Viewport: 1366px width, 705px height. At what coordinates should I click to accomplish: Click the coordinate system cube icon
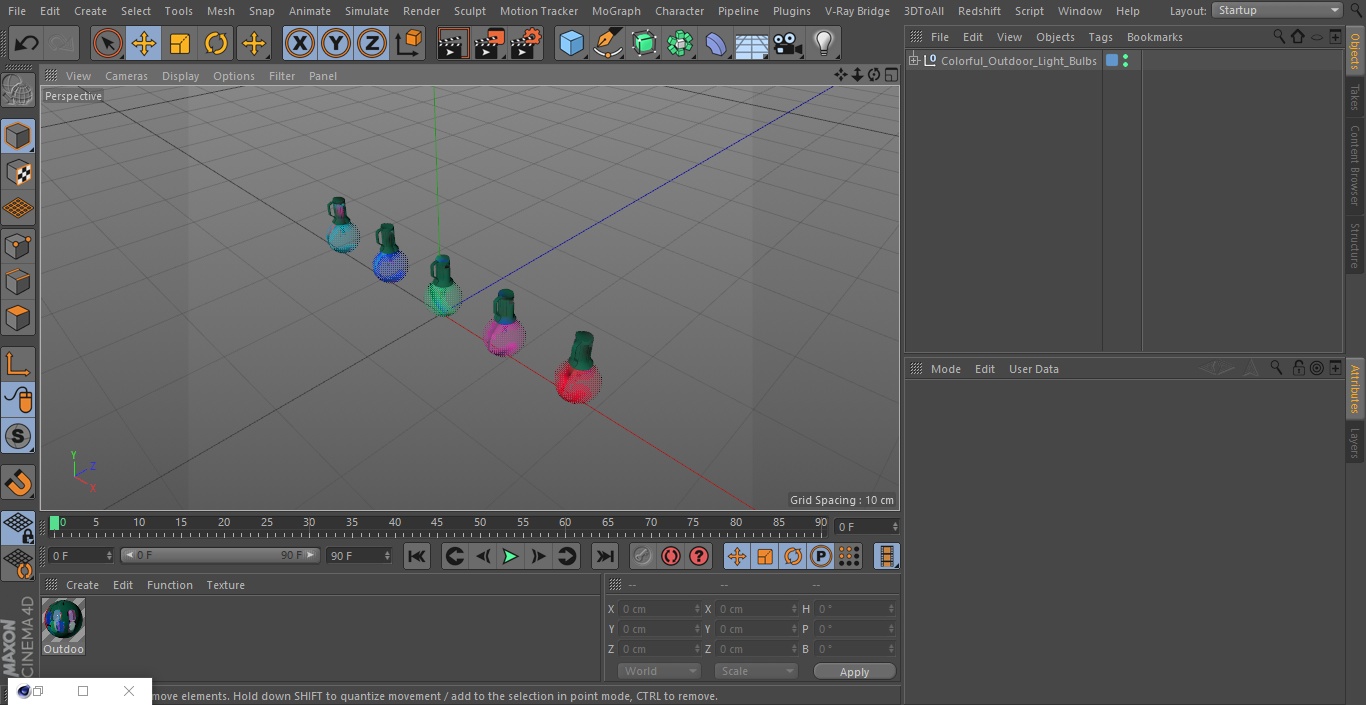[409, 44]
